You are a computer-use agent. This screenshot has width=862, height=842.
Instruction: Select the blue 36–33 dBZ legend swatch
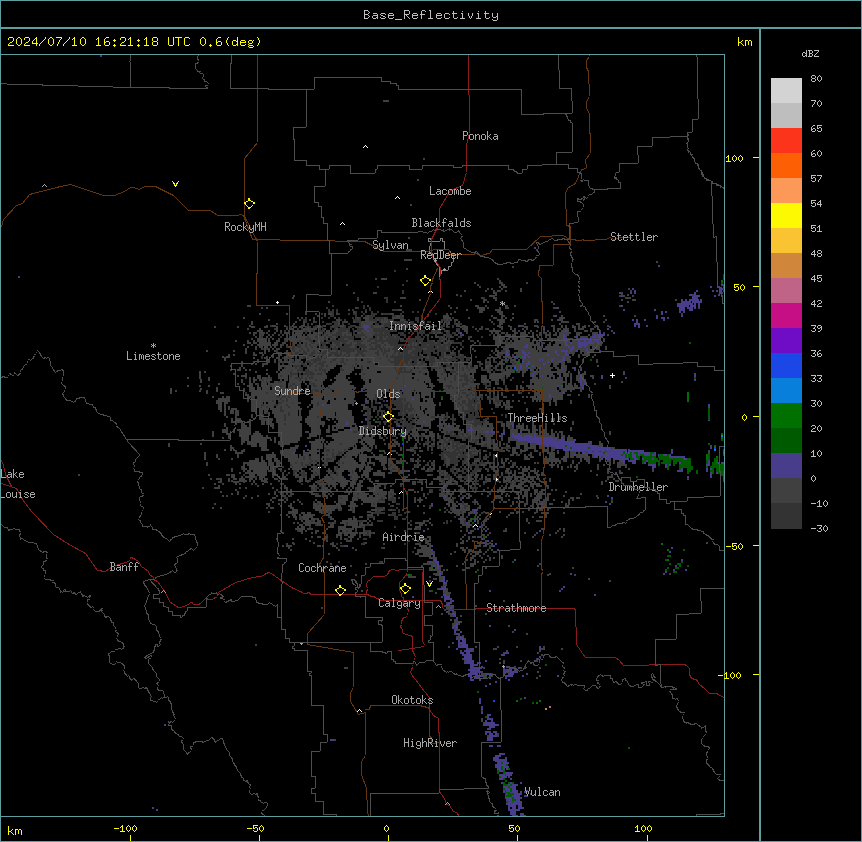click(x=786, y=365)
